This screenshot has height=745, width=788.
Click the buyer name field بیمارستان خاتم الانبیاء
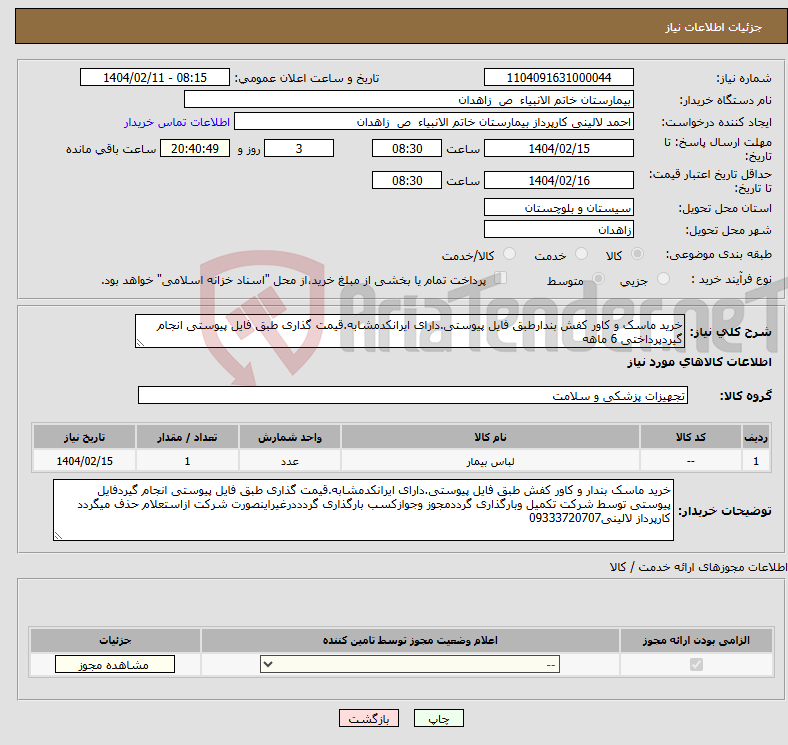point(409,100)
